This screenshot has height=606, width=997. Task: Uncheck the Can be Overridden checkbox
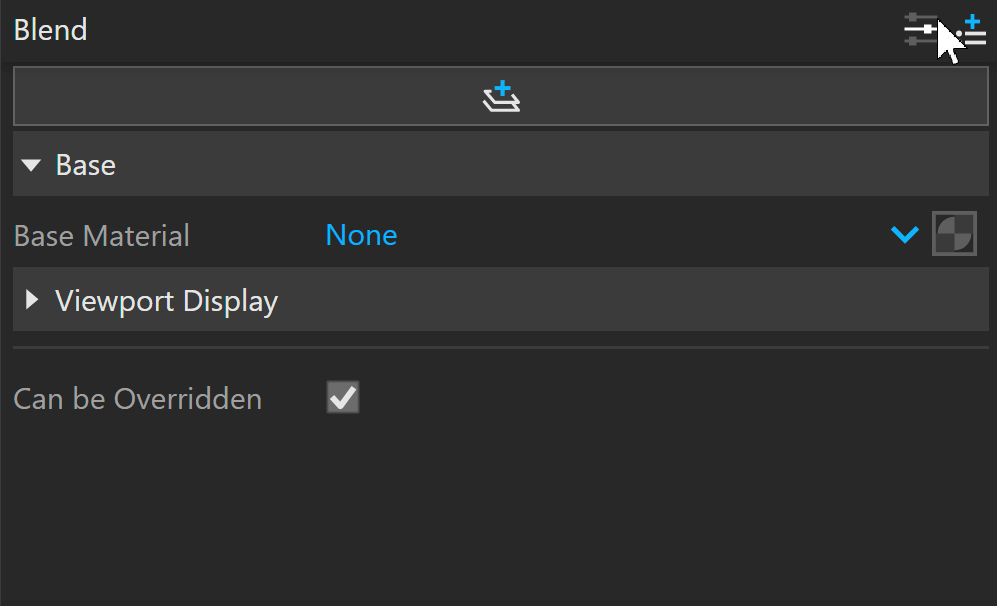(343, 397)
